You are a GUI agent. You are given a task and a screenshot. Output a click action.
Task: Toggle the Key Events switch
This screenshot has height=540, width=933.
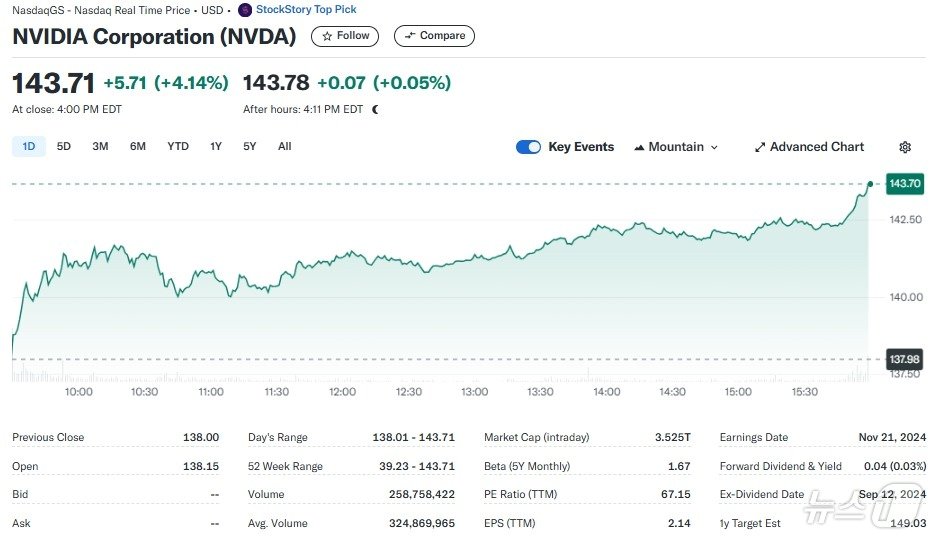tap(528, 147)
